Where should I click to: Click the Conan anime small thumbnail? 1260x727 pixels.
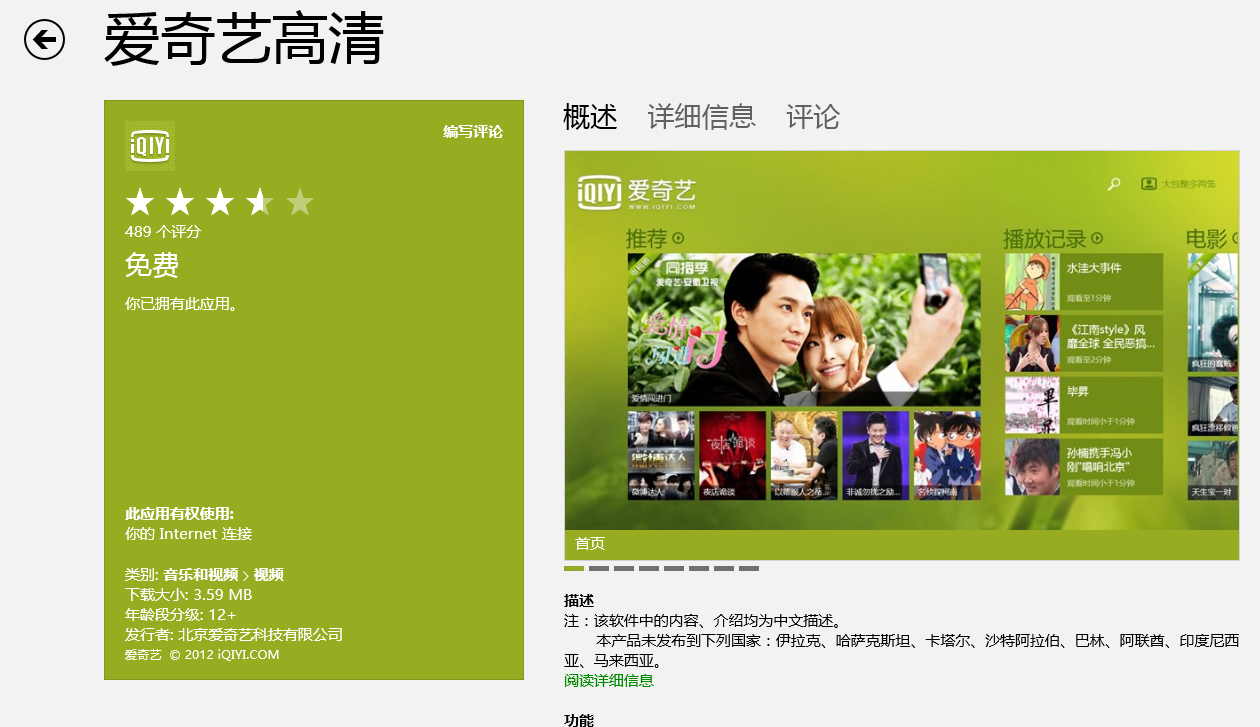947,455
